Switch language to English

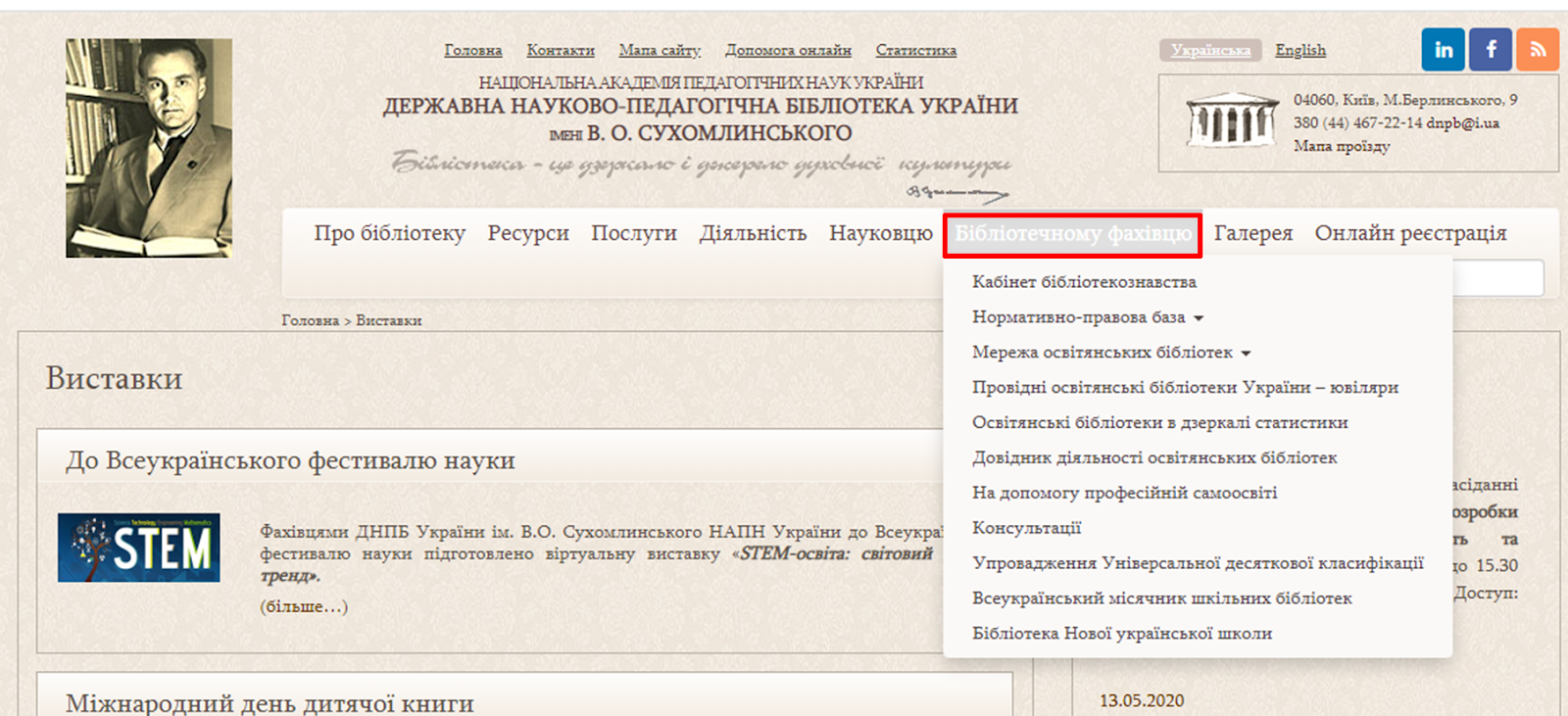[x=1300, y=50]
